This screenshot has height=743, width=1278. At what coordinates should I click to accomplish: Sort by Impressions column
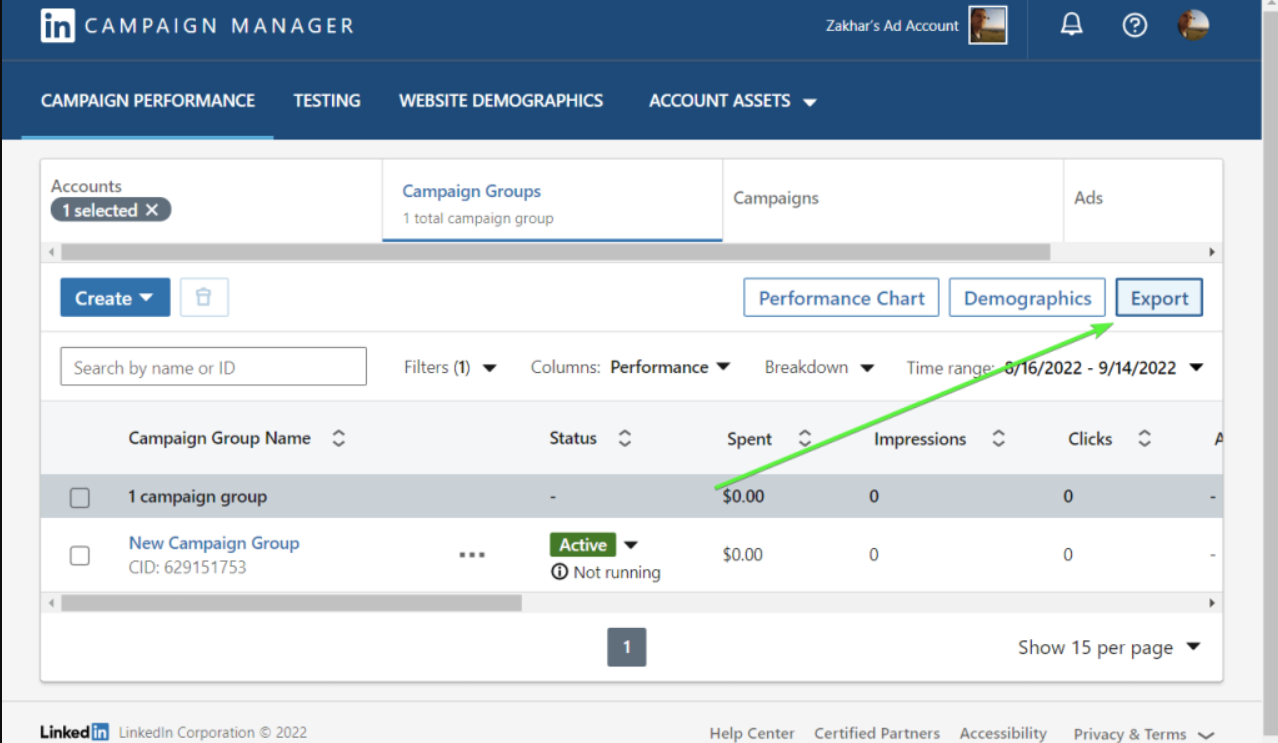(x=998, y=438)
